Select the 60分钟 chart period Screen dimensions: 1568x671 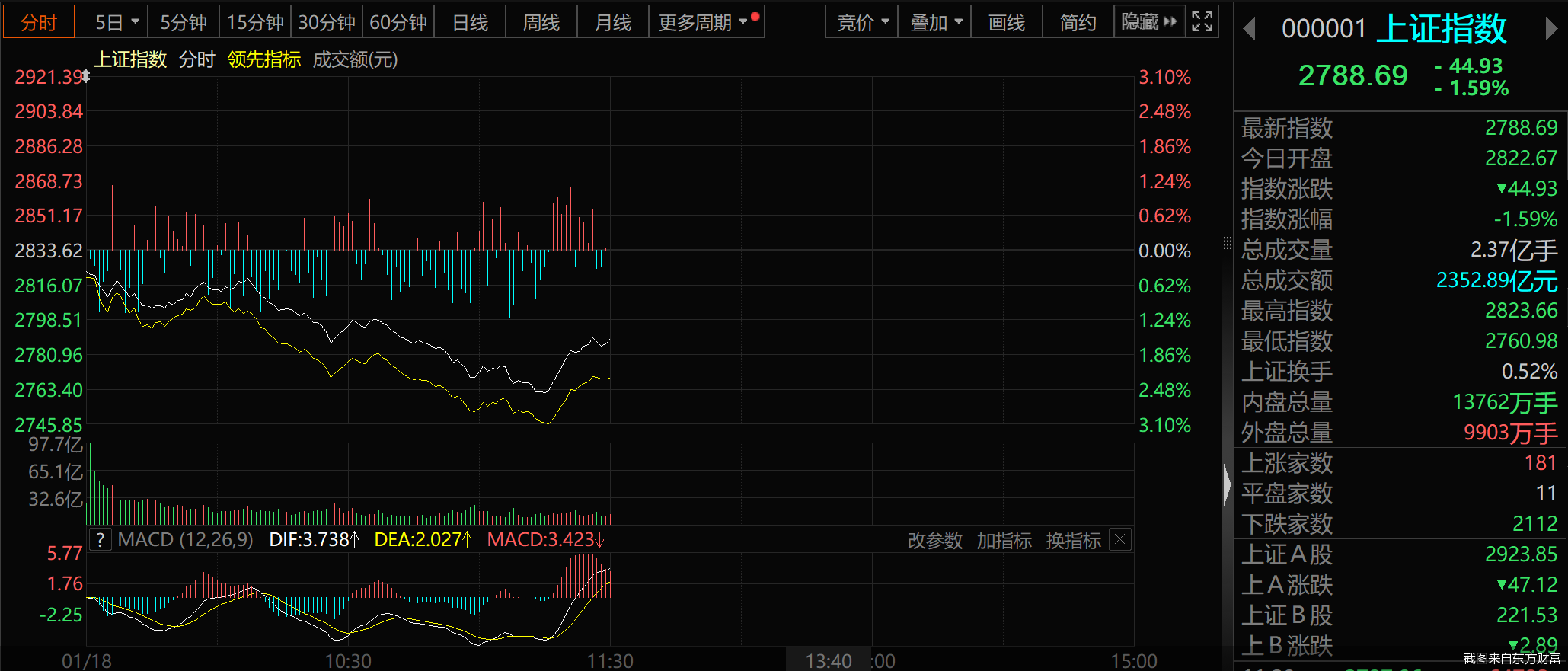398,22
